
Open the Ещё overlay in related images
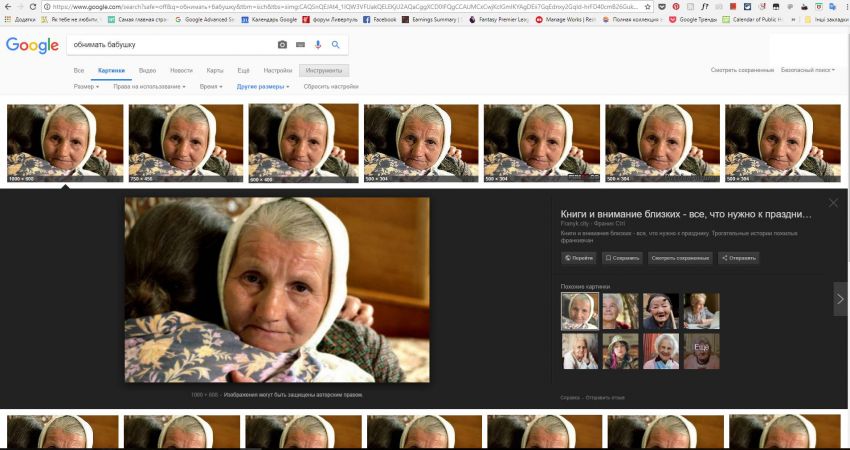701,351
